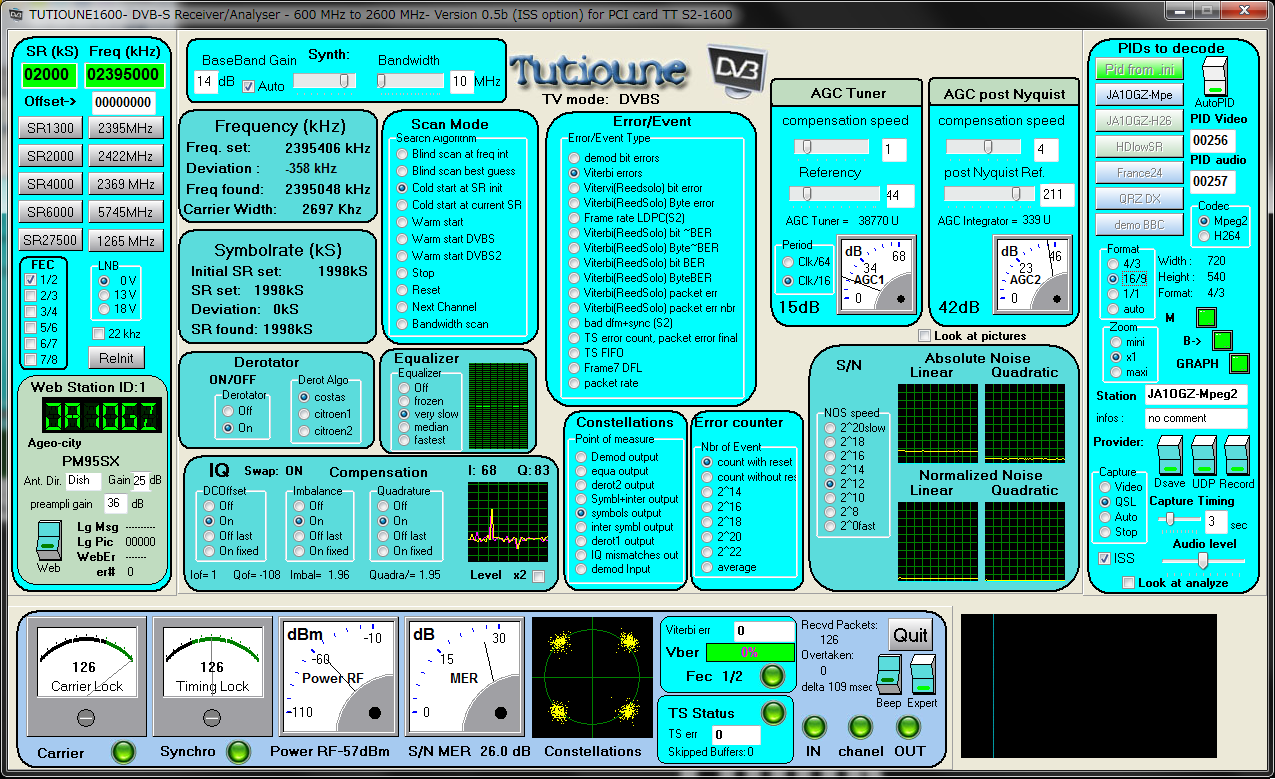Enable Look at pictures checkbox
This screenshot has width=1275, height=779.
click(x=925, y=336)
